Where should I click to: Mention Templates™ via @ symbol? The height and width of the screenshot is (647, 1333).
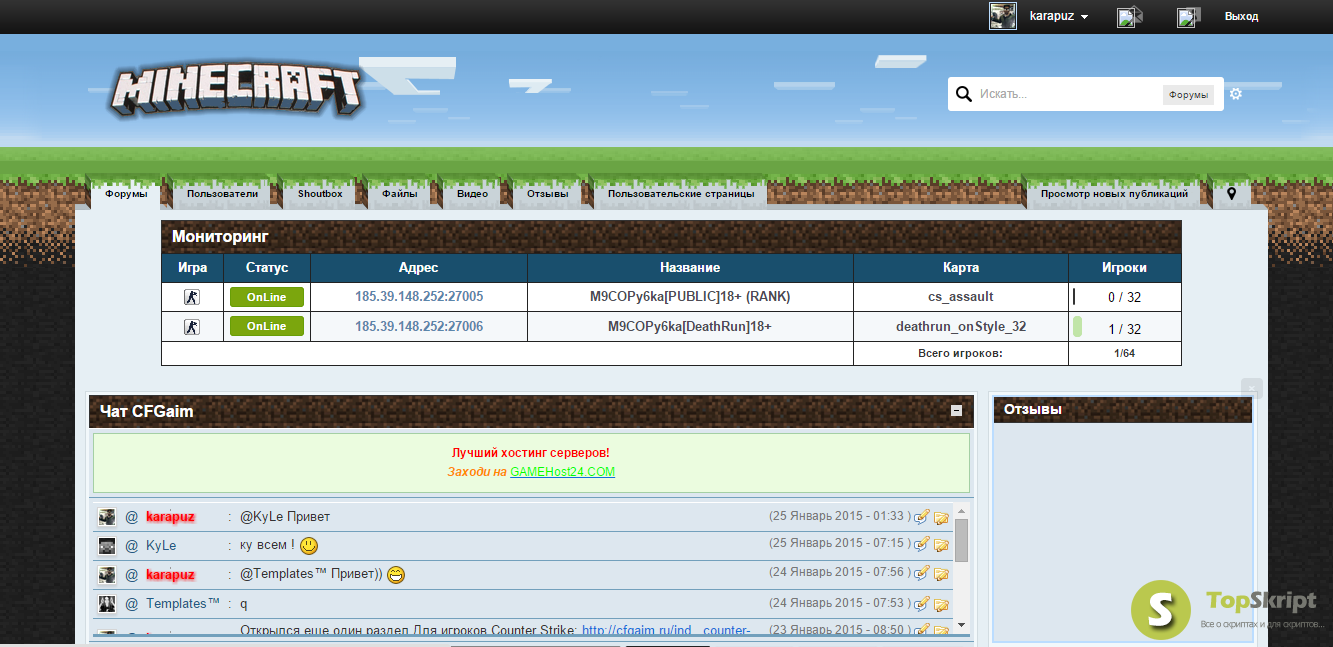click(x=131, y=604)
